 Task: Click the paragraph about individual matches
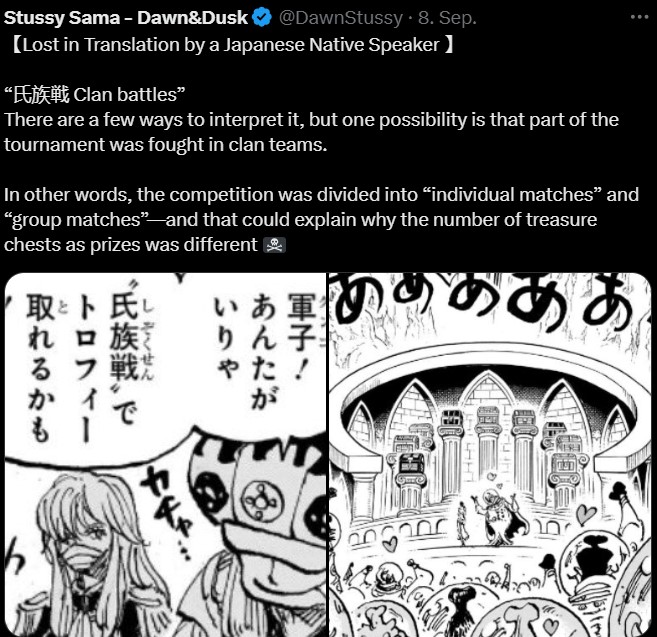(x=321, y=220)
